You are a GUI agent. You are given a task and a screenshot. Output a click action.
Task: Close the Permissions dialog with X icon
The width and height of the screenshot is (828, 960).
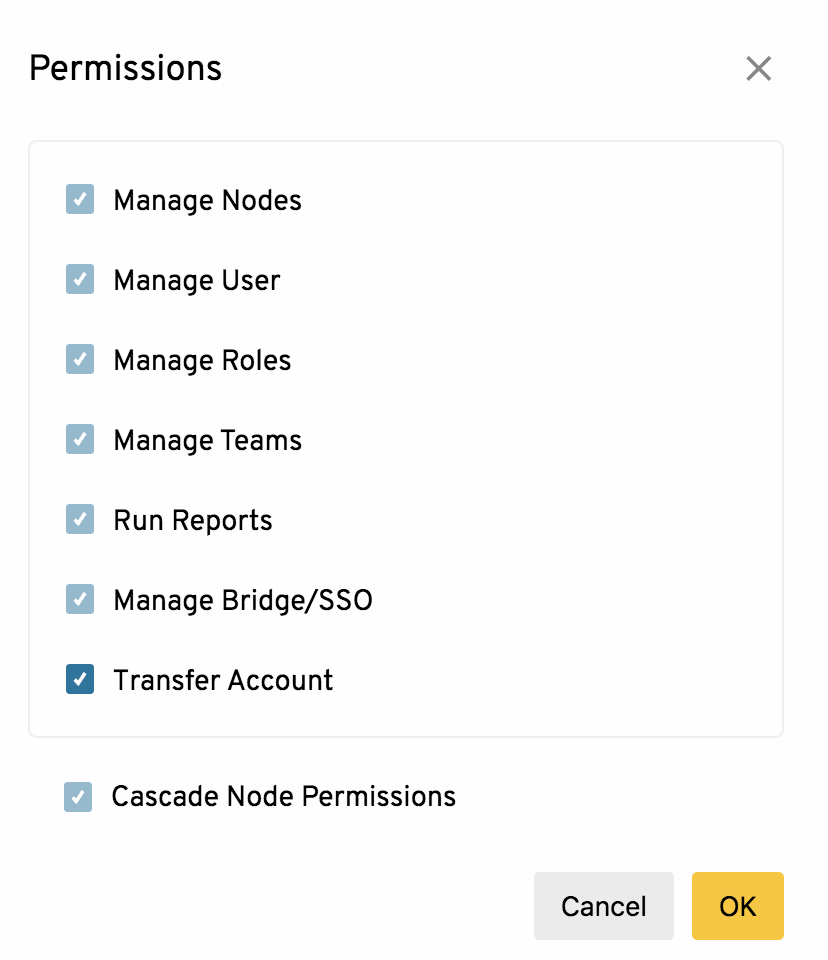pos(758,68)
